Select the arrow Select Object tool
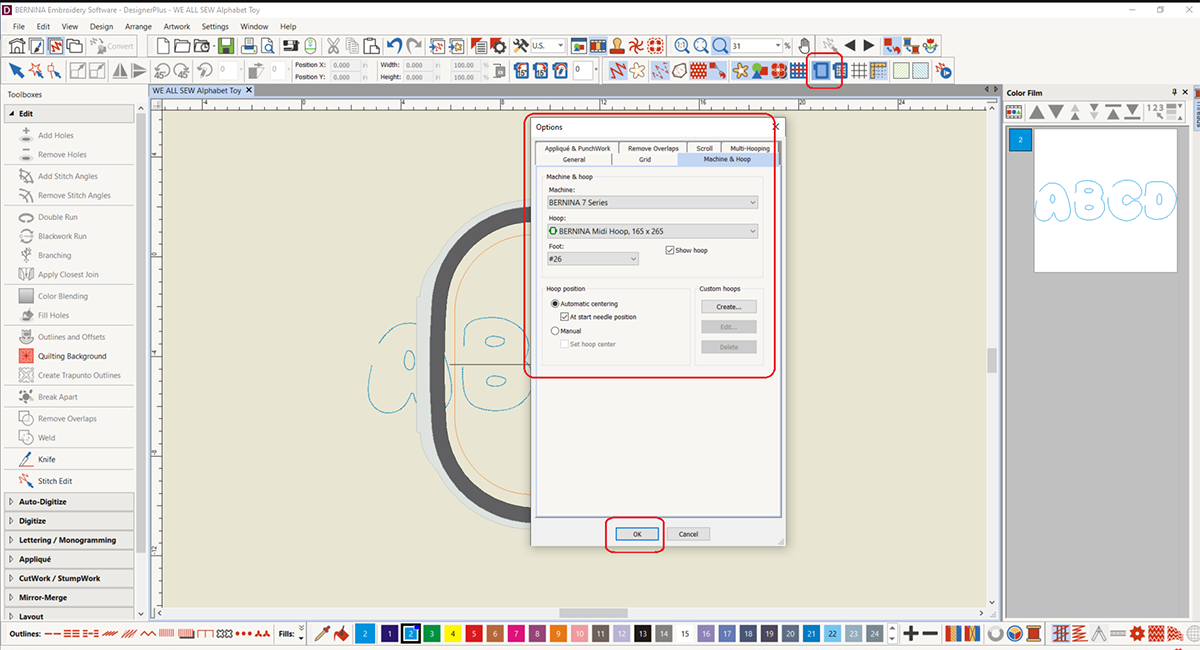The image size is (1200, 650). click(x=16, y=71)
